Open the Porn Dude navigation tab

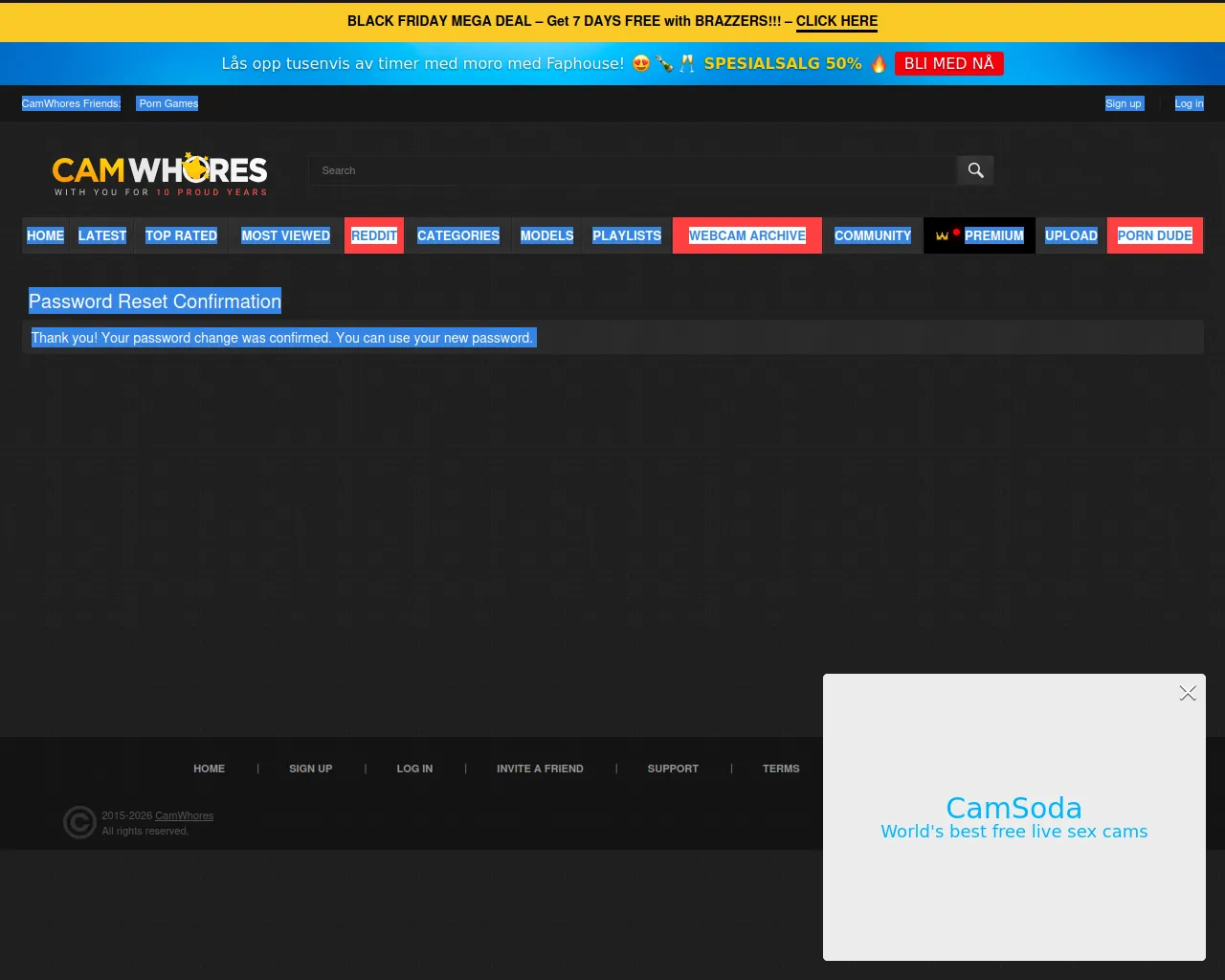[1155, 235]
